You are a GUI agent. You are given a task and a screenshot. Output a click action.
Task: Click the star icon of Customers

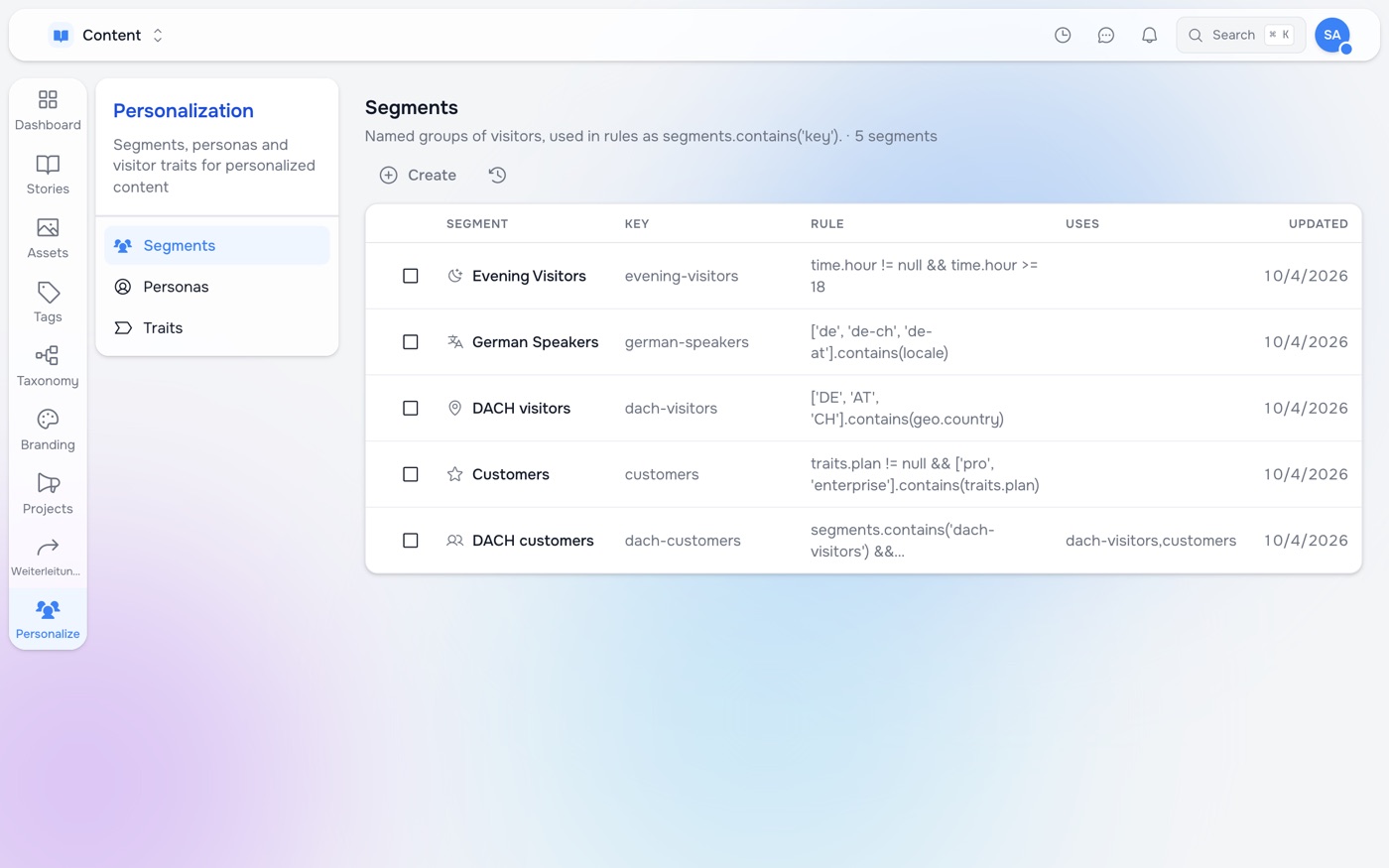(455, 474)
